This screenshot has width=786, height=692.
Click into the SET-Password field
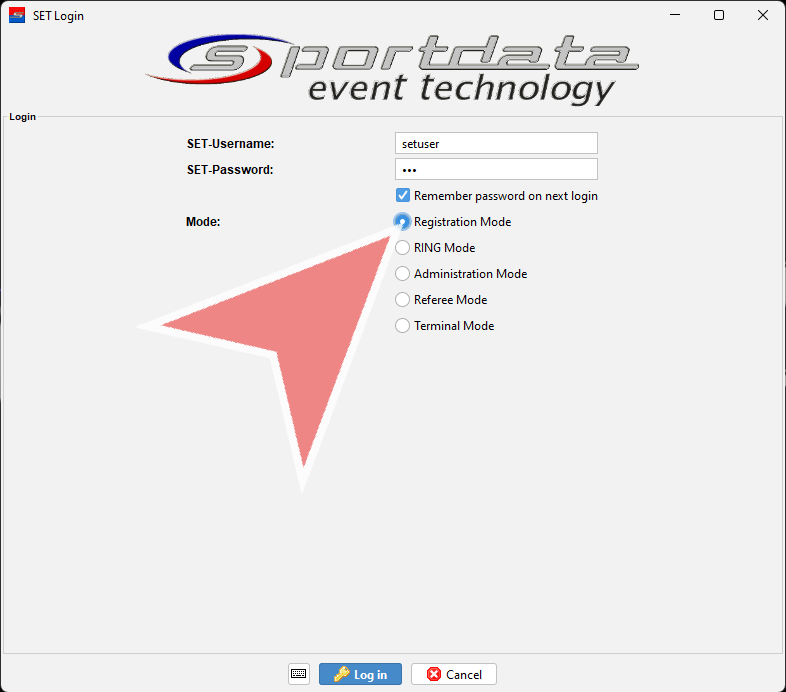pyautogui.click(x=496, y=170)
